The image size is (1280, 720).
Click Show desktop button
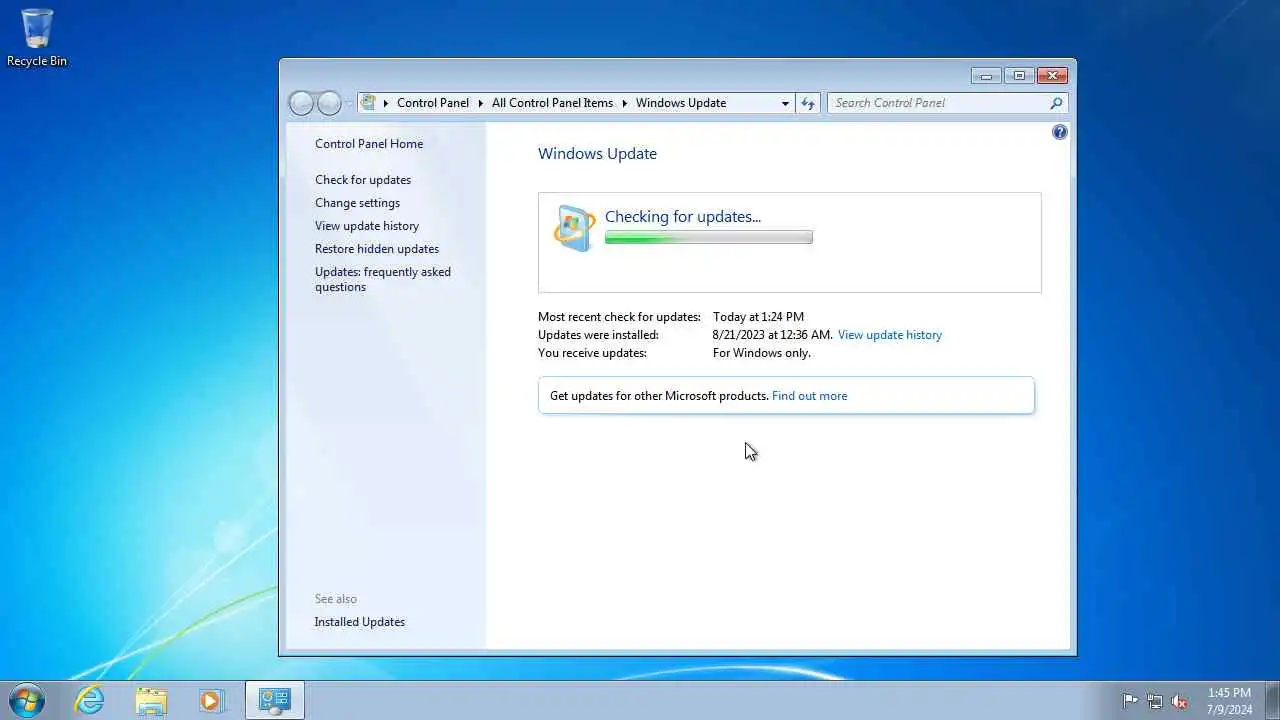coord(1272,700)
